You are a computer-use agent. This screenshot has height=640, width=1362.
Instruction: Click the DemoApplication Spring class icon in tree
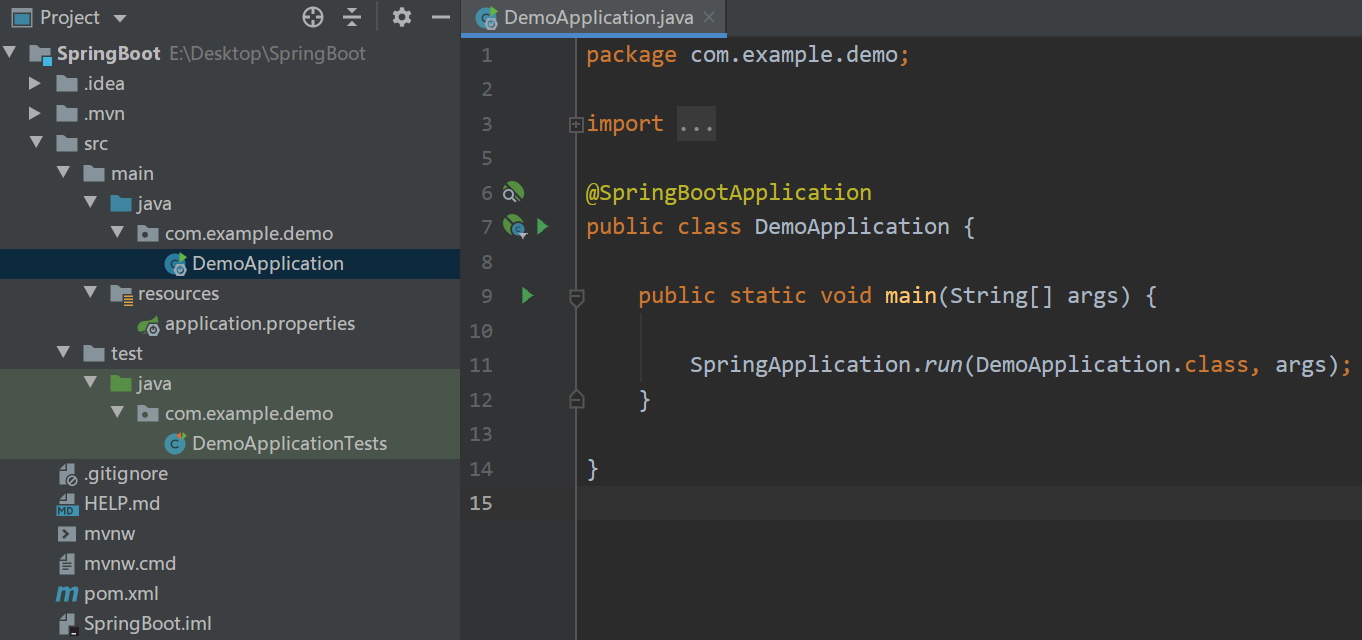[x=176, y=264]
